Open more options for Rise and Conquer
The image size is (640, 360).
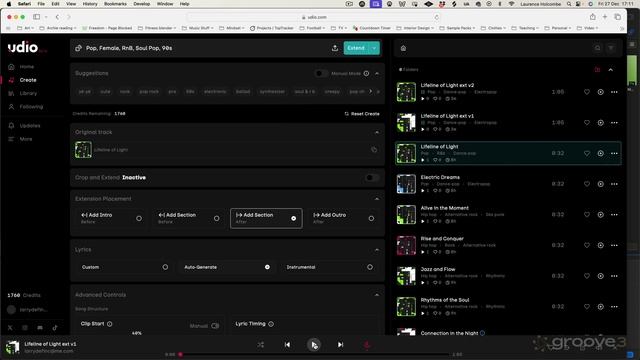click(614, 245)
